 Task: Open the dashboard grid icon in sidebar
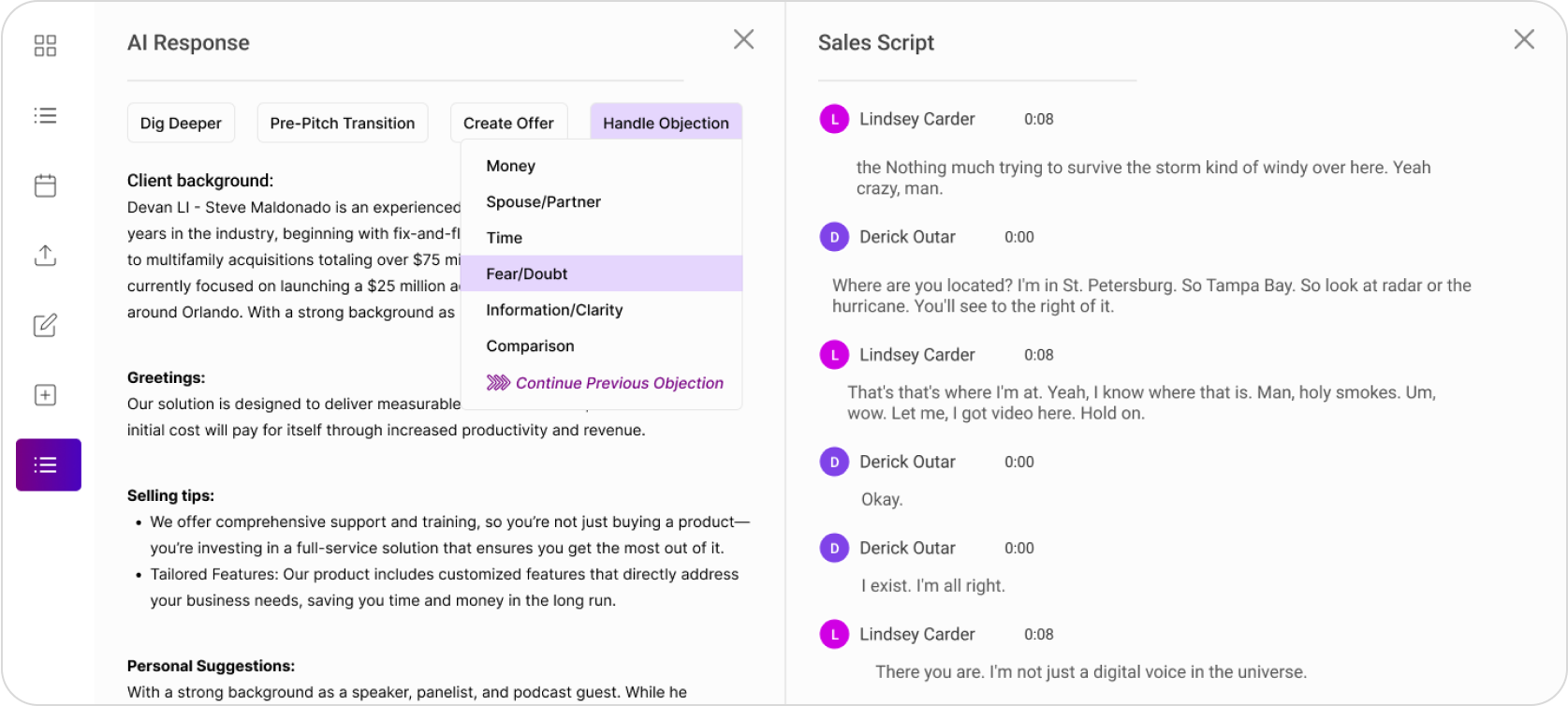tap(45, 46)
